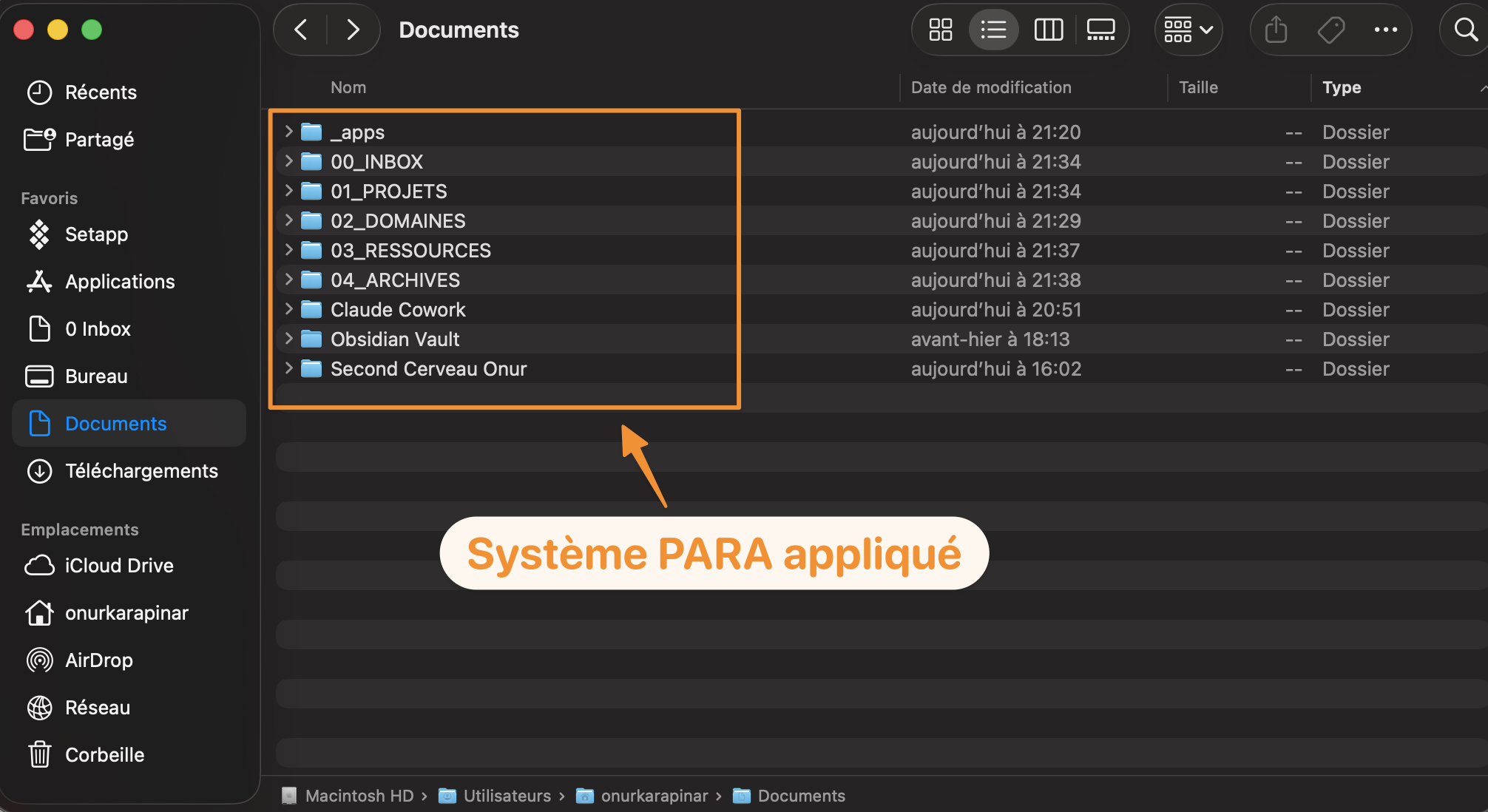Expand the 01_PROJETS folder
This screenshot has height=812, width=1488.
pos(289,191)
